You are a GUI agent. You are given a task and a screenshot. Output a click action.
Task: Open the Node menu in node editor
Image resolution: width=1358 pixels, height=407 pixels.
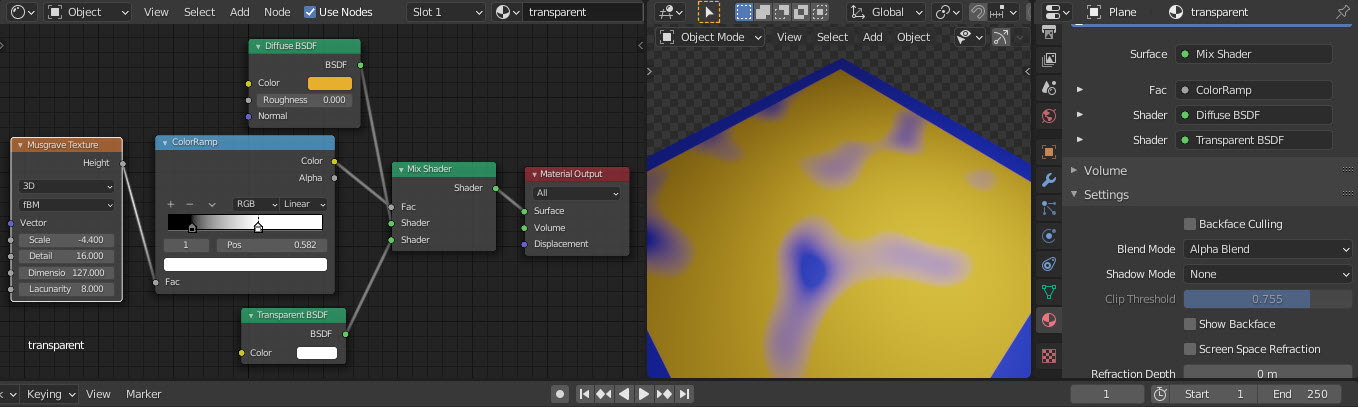(277, 12)
